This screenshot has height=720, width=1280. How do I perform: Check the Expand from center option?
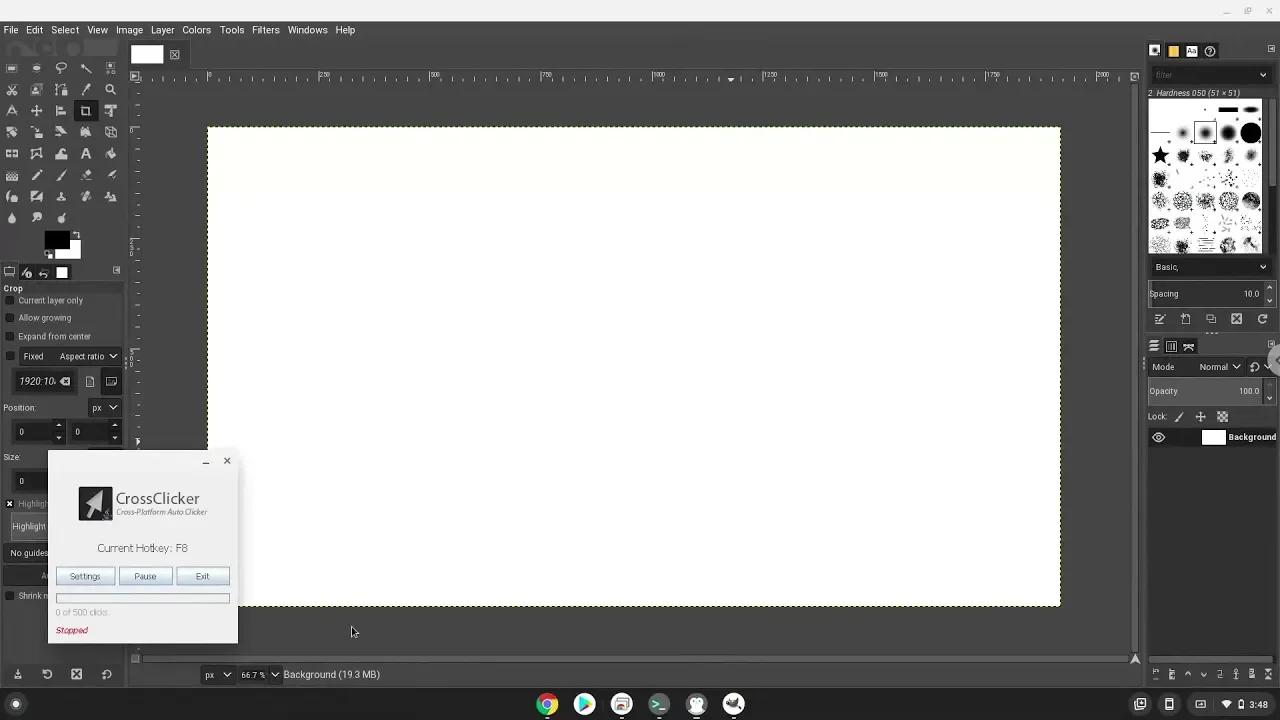[x=10, y=336]
